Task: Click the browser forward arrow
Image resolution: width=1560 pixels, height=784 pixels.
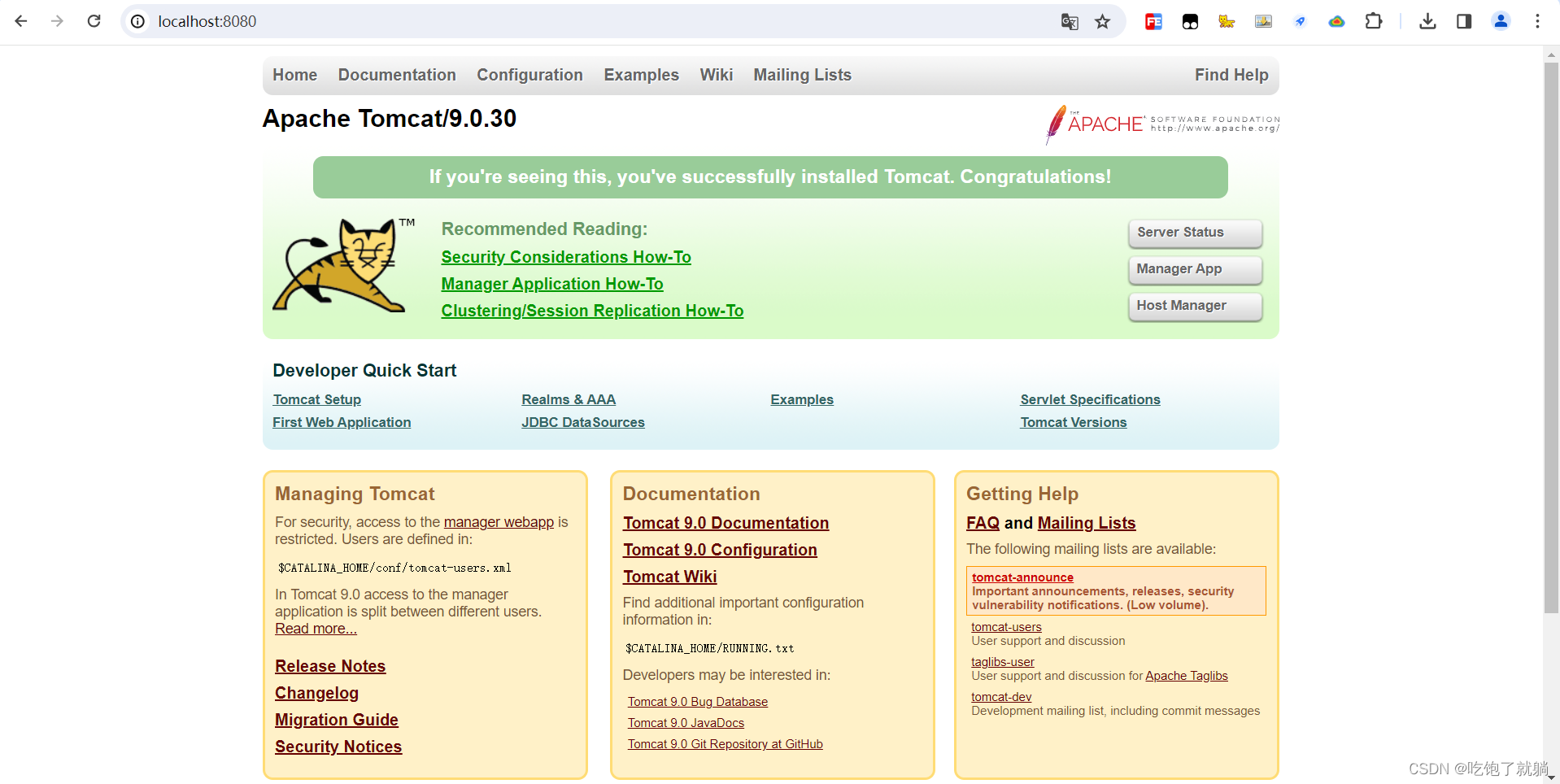Action: pos(57,21)
